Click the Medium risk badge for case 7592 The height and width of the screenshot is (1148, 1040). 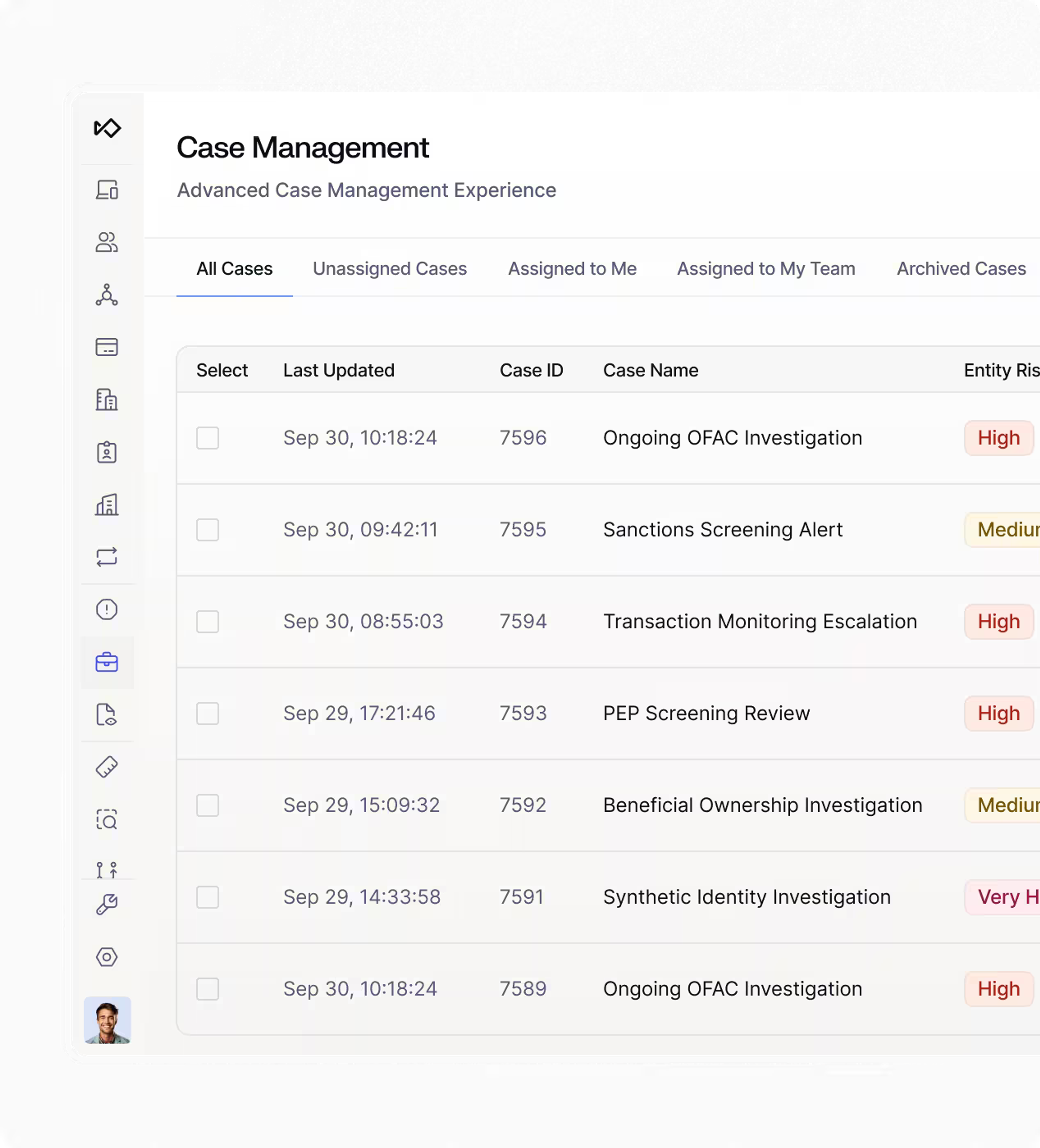click(1002, 805)
